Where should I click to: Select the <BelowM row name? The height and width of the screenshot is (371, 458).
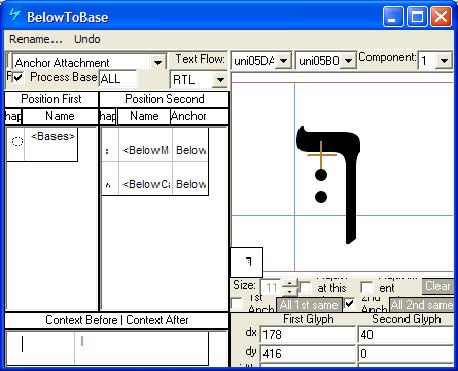tap(145, 150)
